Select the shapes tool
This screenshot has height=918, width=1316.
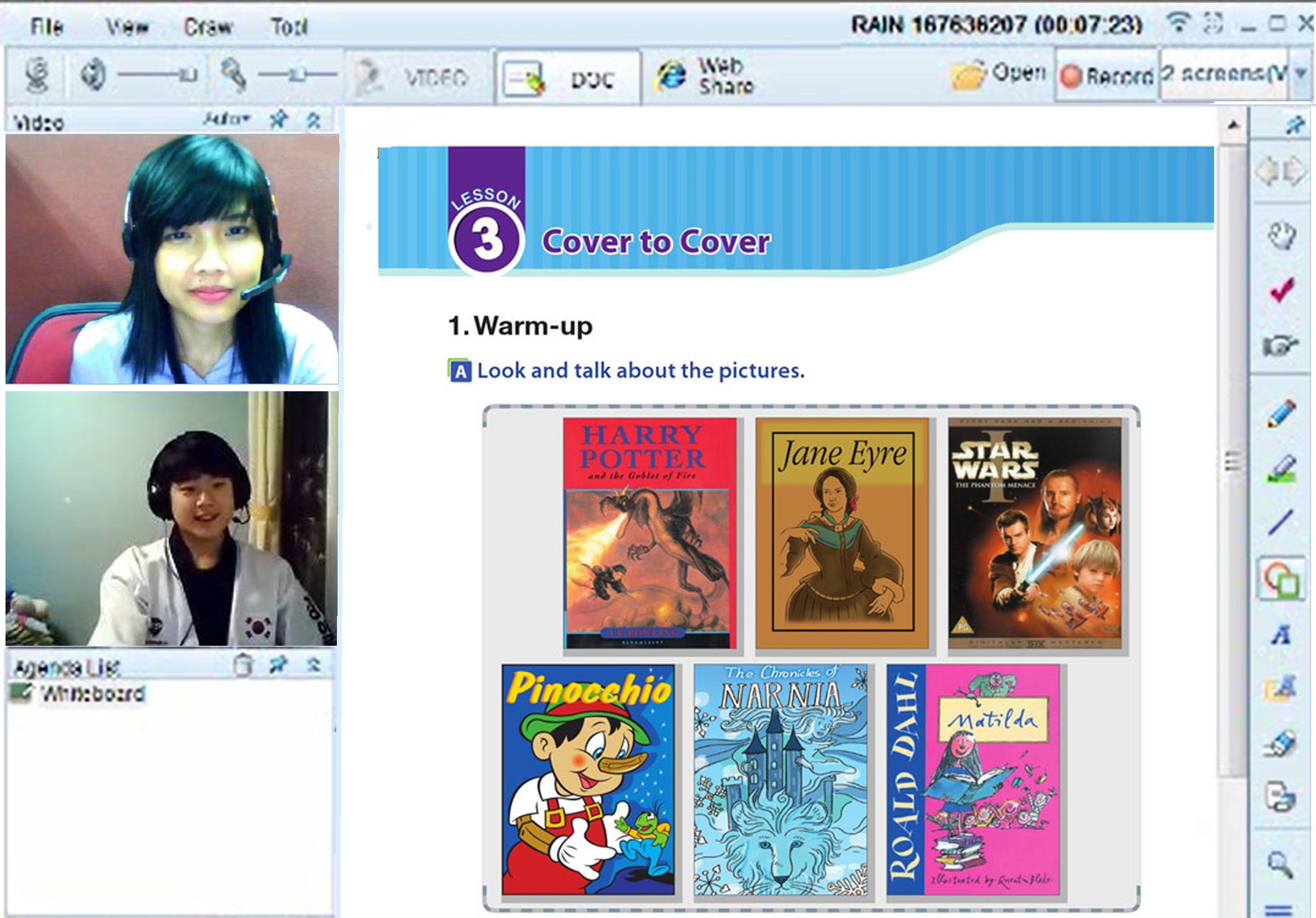tap(1281, 579)
